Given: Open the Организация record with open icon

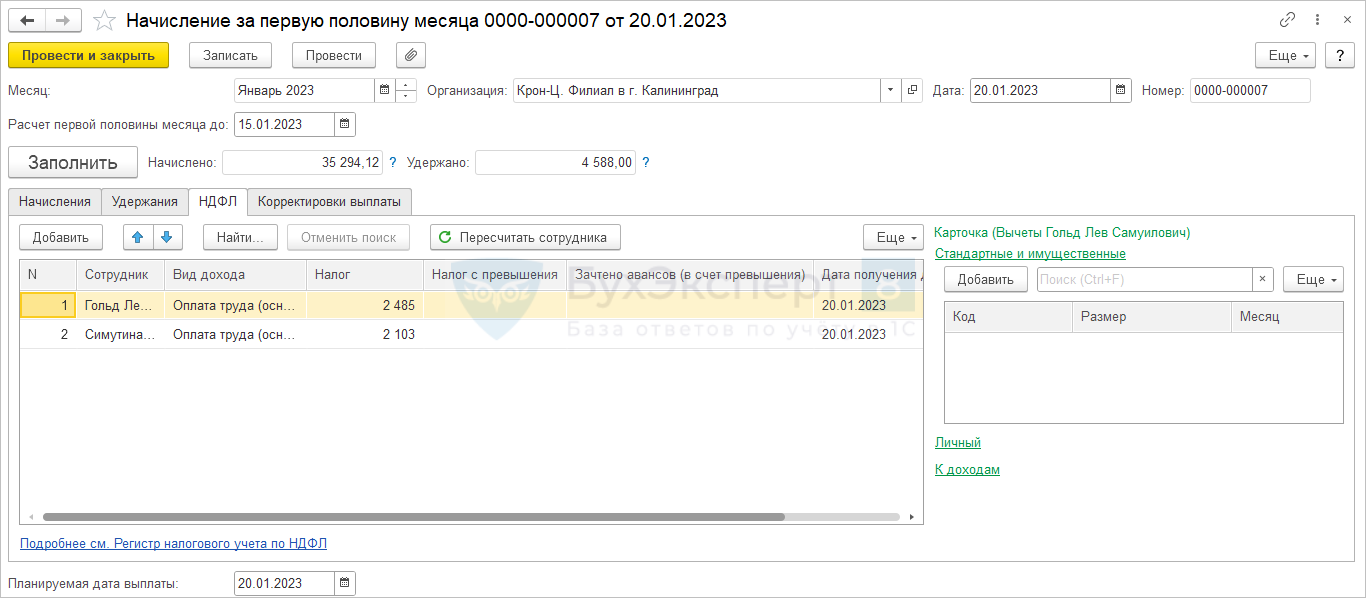Looking at the screenshot, I should (x=911, y=90).
